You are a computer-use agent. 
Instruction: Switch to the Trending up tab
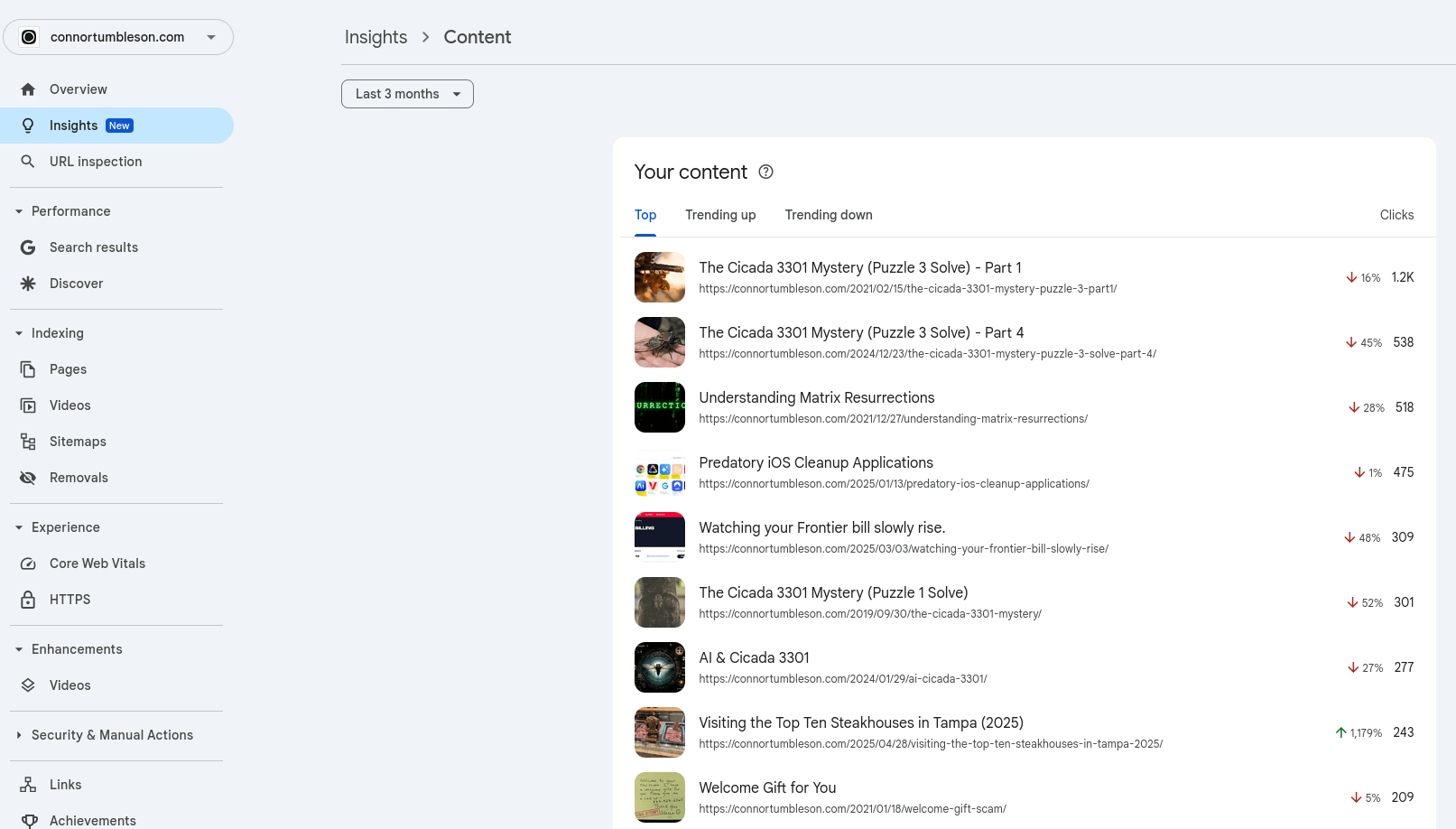(720, 215)
